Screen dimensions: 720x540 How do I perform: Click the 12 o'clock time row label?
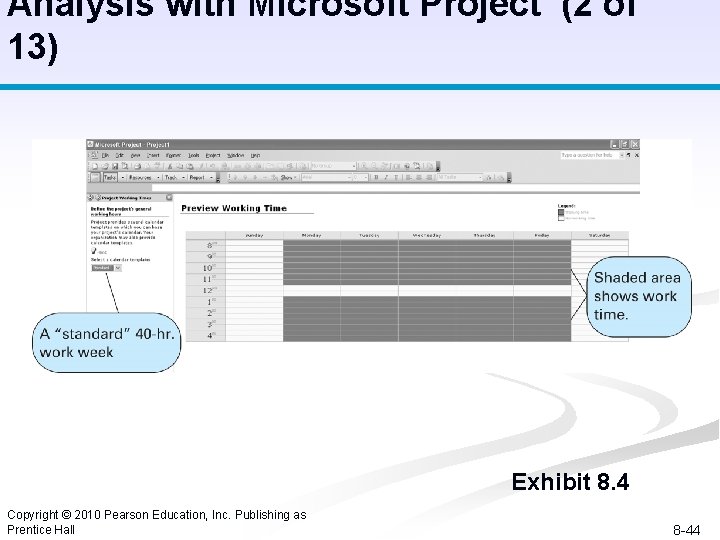pyautogui.click(x=210, y=290)
